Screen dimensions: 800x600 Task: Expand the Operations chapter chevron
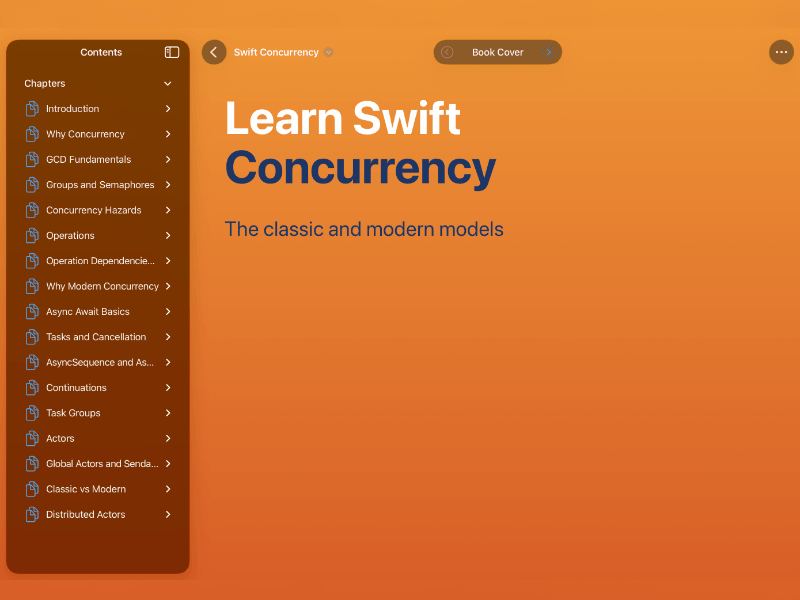[x=168, y=235]
